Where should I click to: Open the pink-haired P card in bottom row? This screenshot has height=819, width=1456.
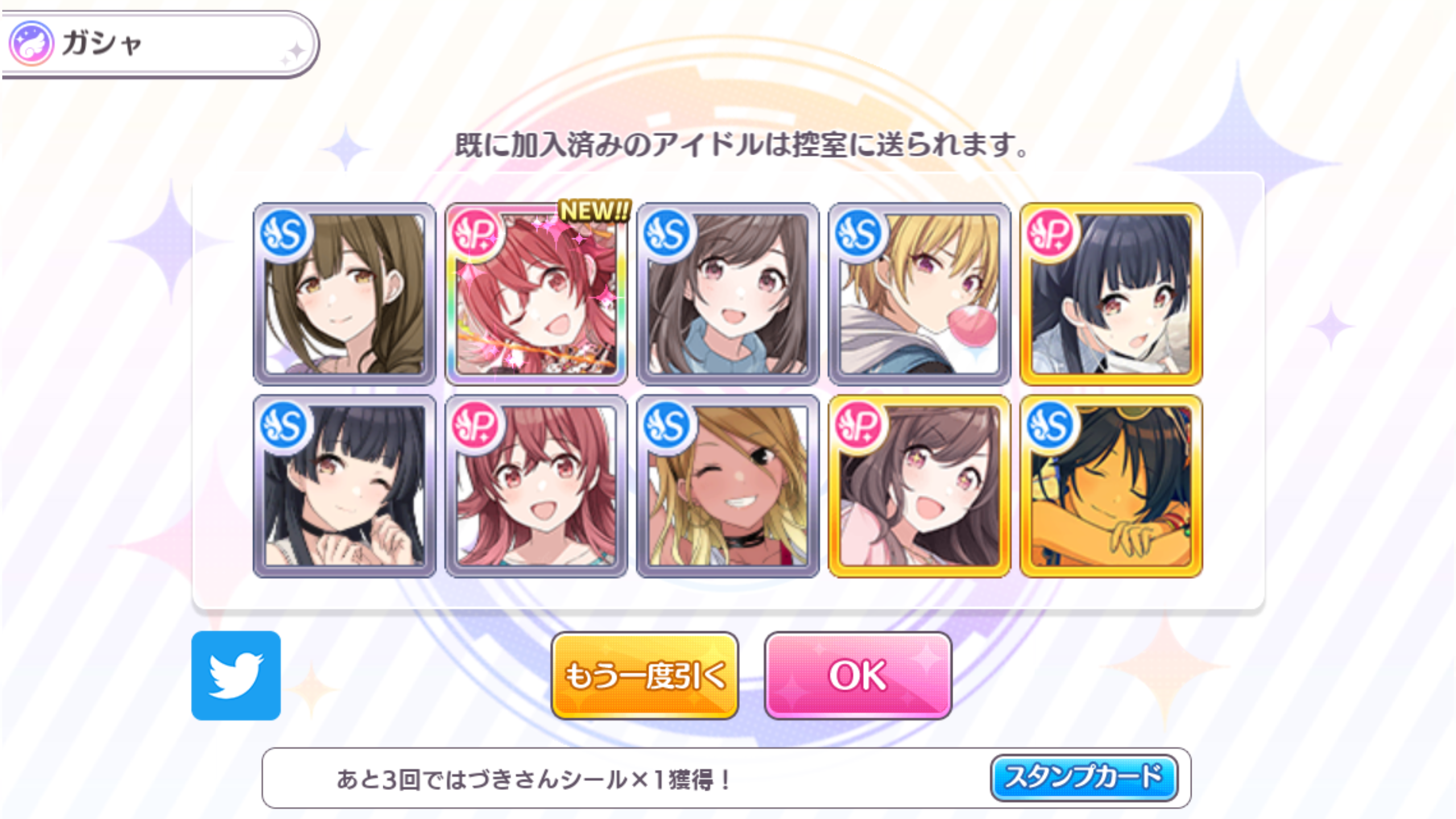[536, 486]
